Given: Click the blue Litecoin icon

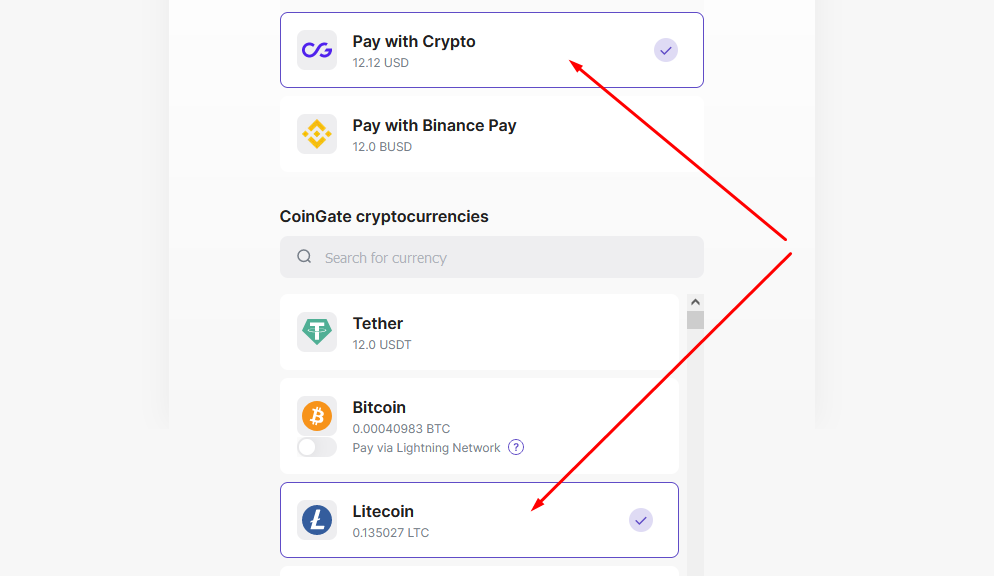Looking at the screenshot, I should click(317, 520).
